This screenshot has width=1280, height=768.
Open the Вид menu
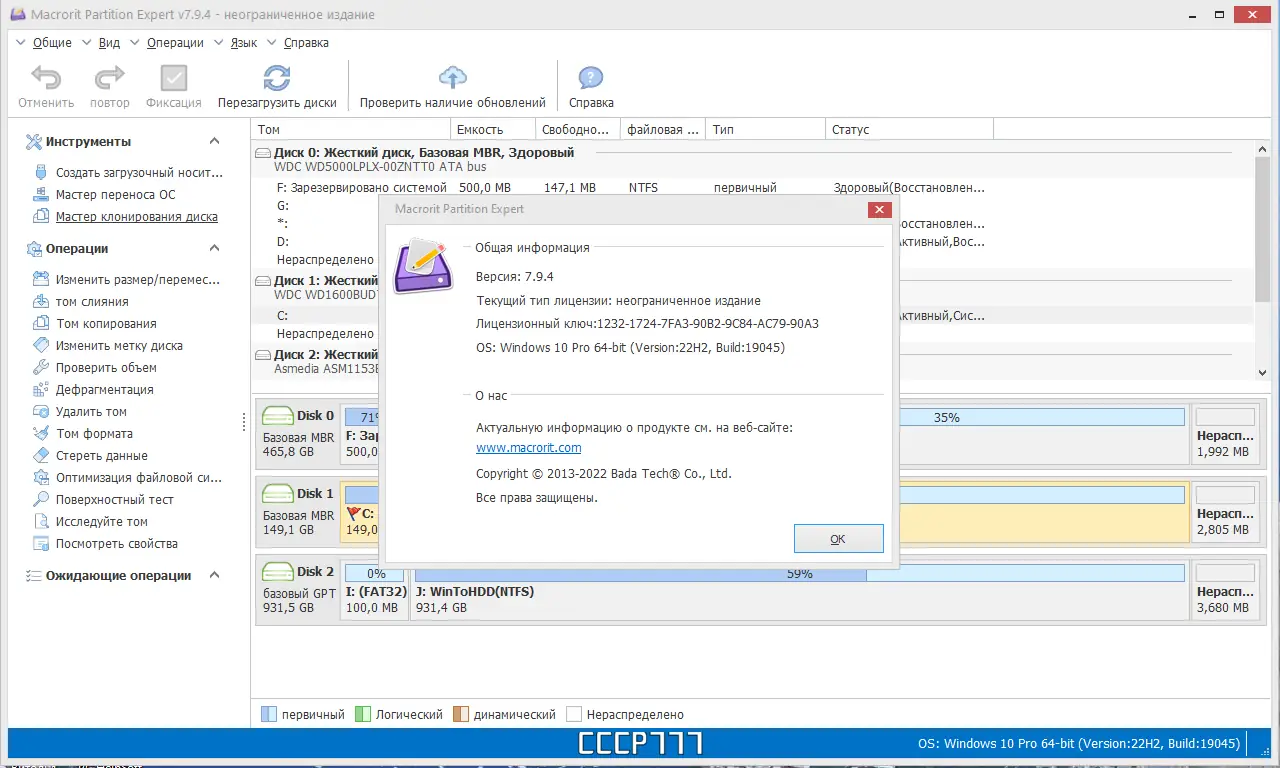tap(110, 43)
